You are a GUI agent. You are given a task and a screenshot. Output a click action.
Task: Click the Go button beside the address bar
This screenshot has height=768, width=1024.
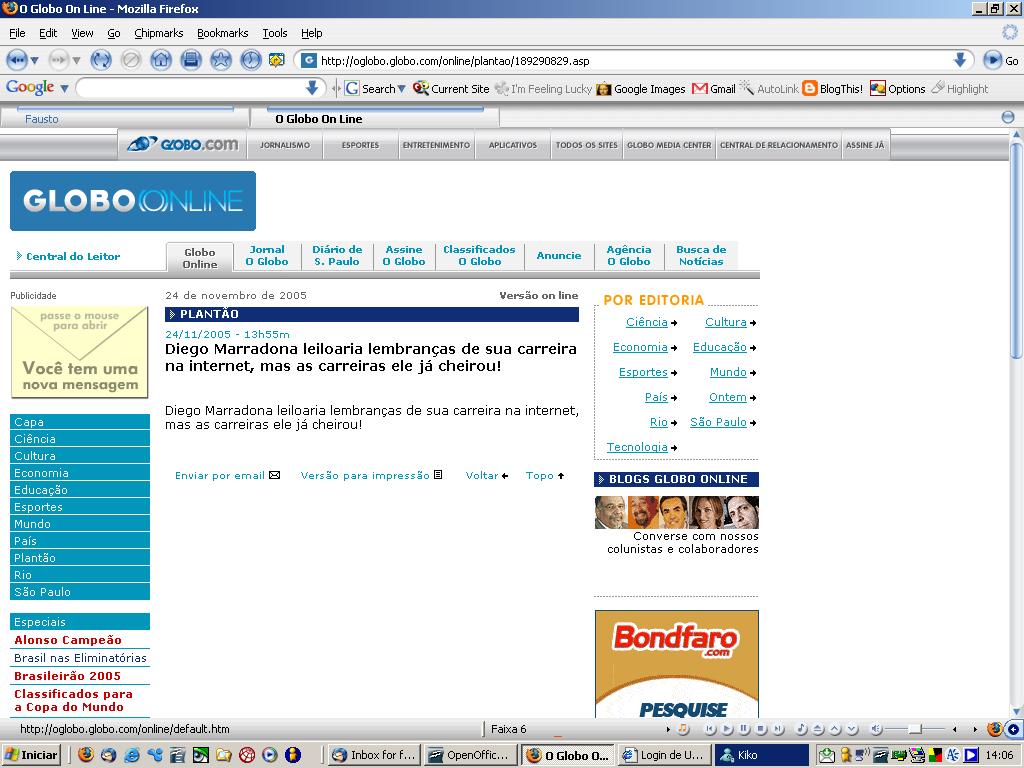click(1001, 61)
